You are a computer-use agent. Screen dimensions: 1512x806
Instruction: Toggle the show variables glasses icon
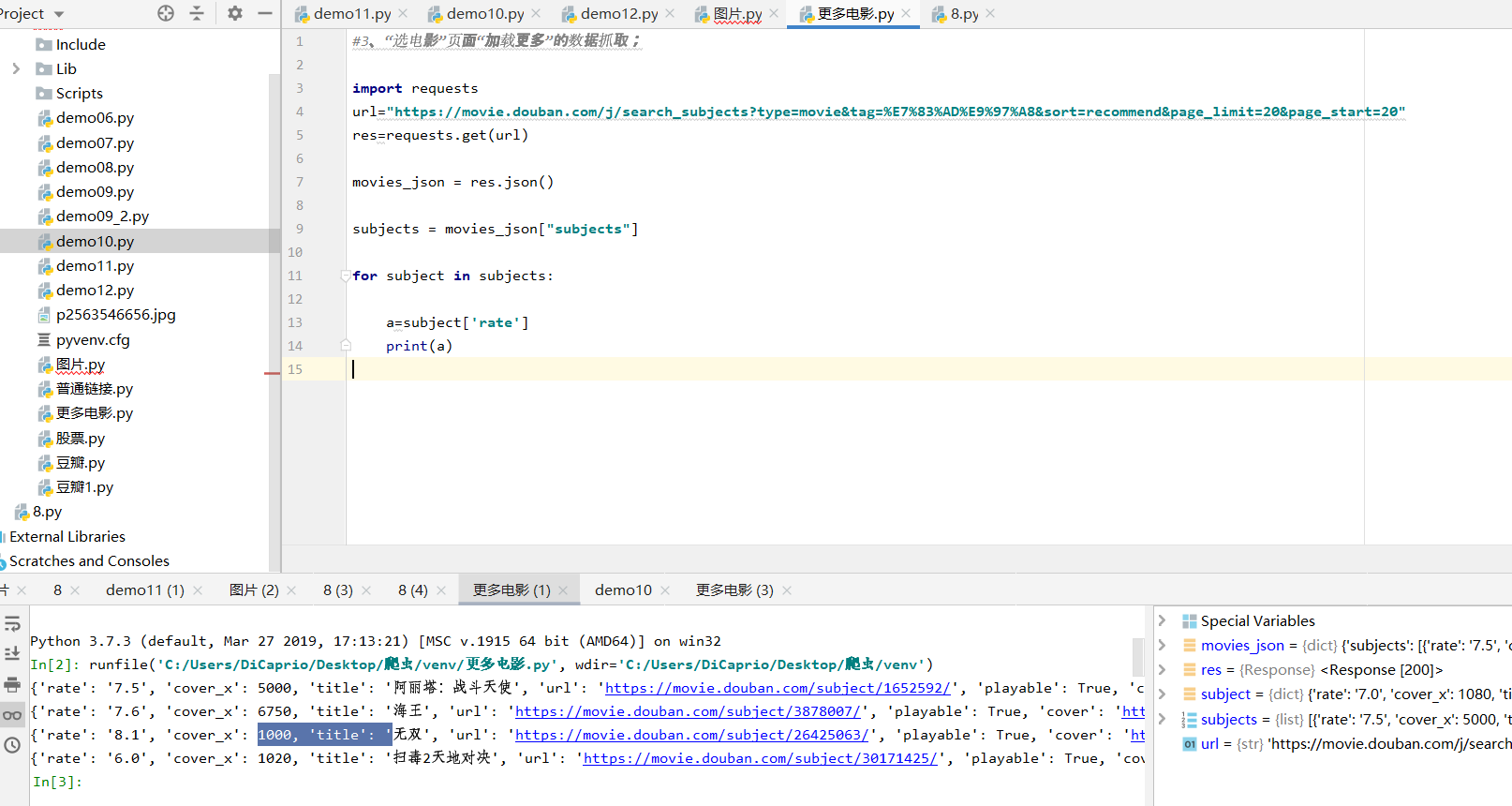coord(12,715)
